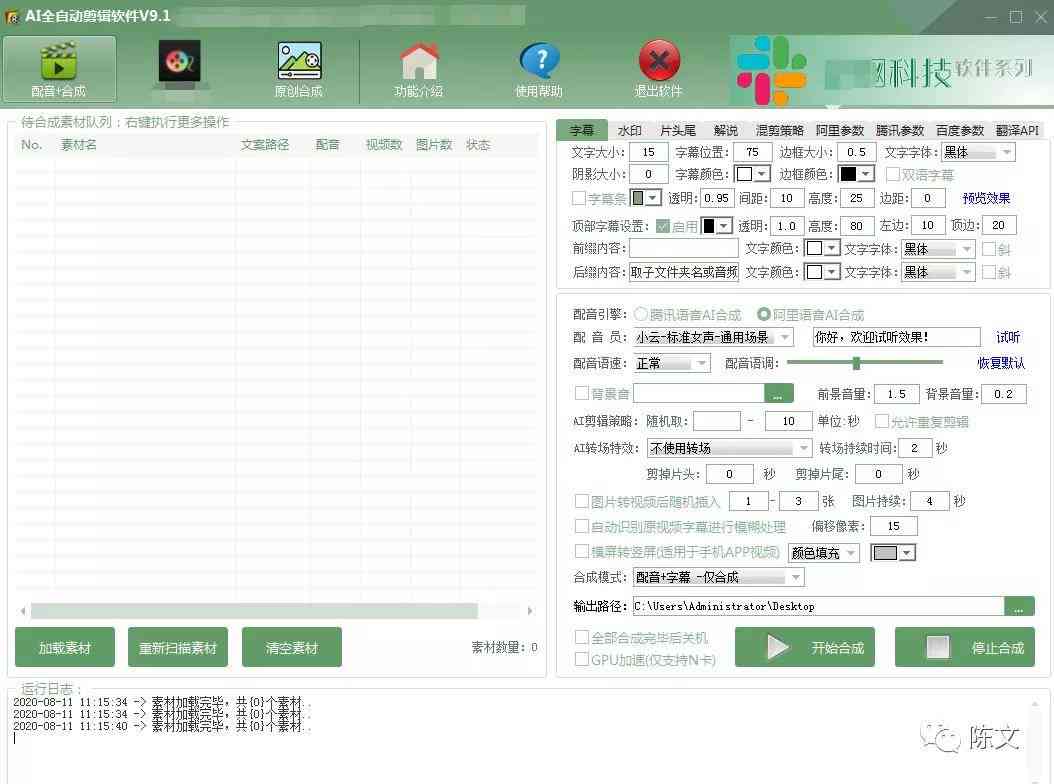The width and height of the screenshot is (1054, 784).
Task: Enable 双语字幕 checkbox
Action: point(893,174)
